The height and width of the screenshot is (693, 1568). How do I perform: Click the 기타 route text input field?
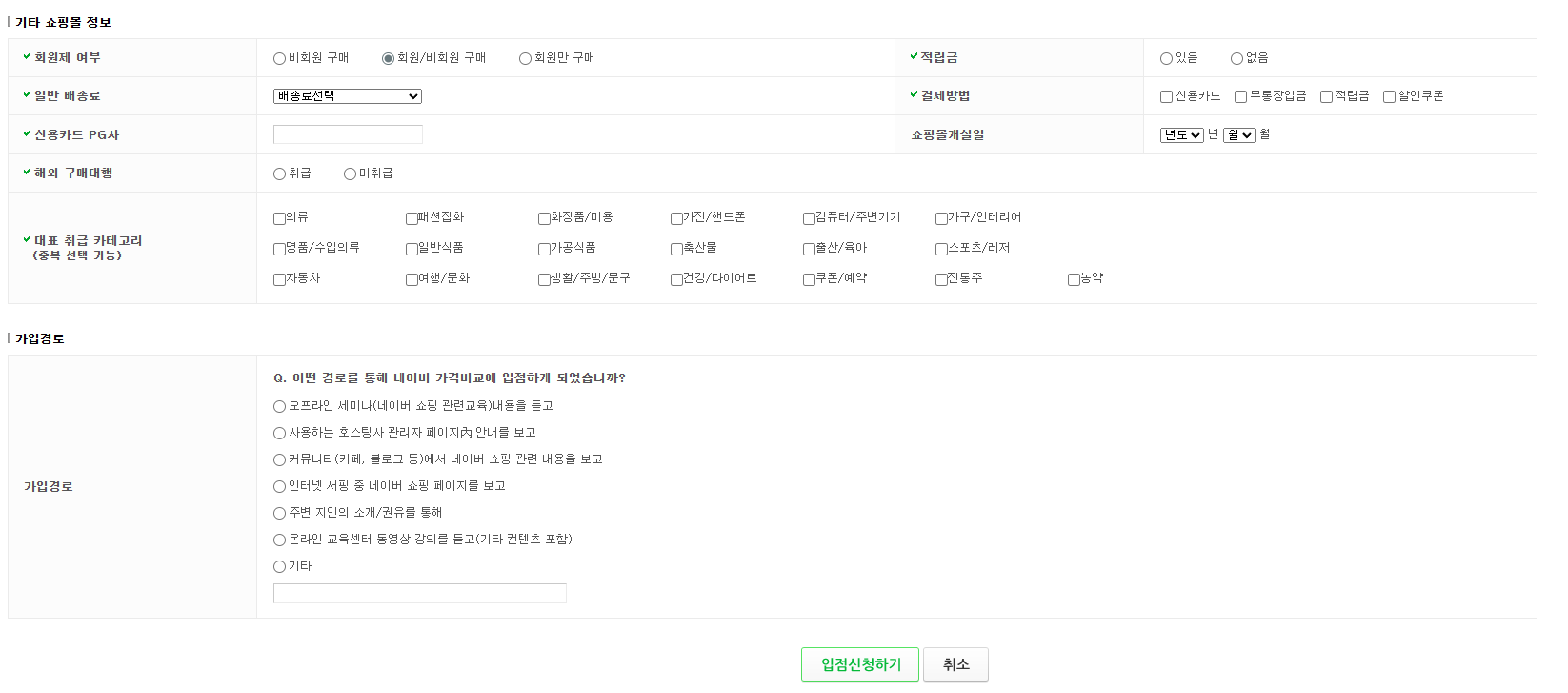point(419,594)
